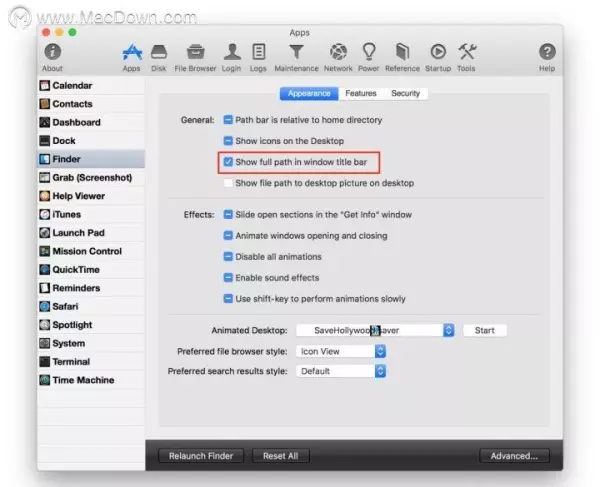Switch to the Features tab
The width and height of the screenshot is (600, 487).
point(361,93)
